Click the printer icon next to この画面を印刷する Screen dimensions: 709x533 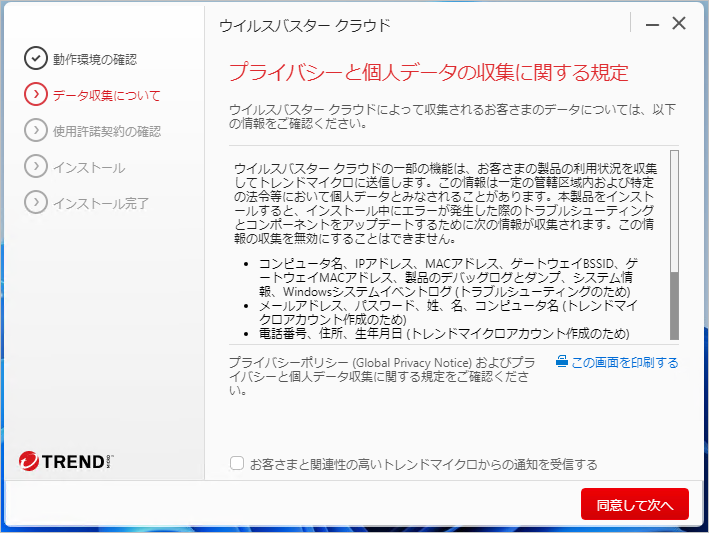(562, 362)
